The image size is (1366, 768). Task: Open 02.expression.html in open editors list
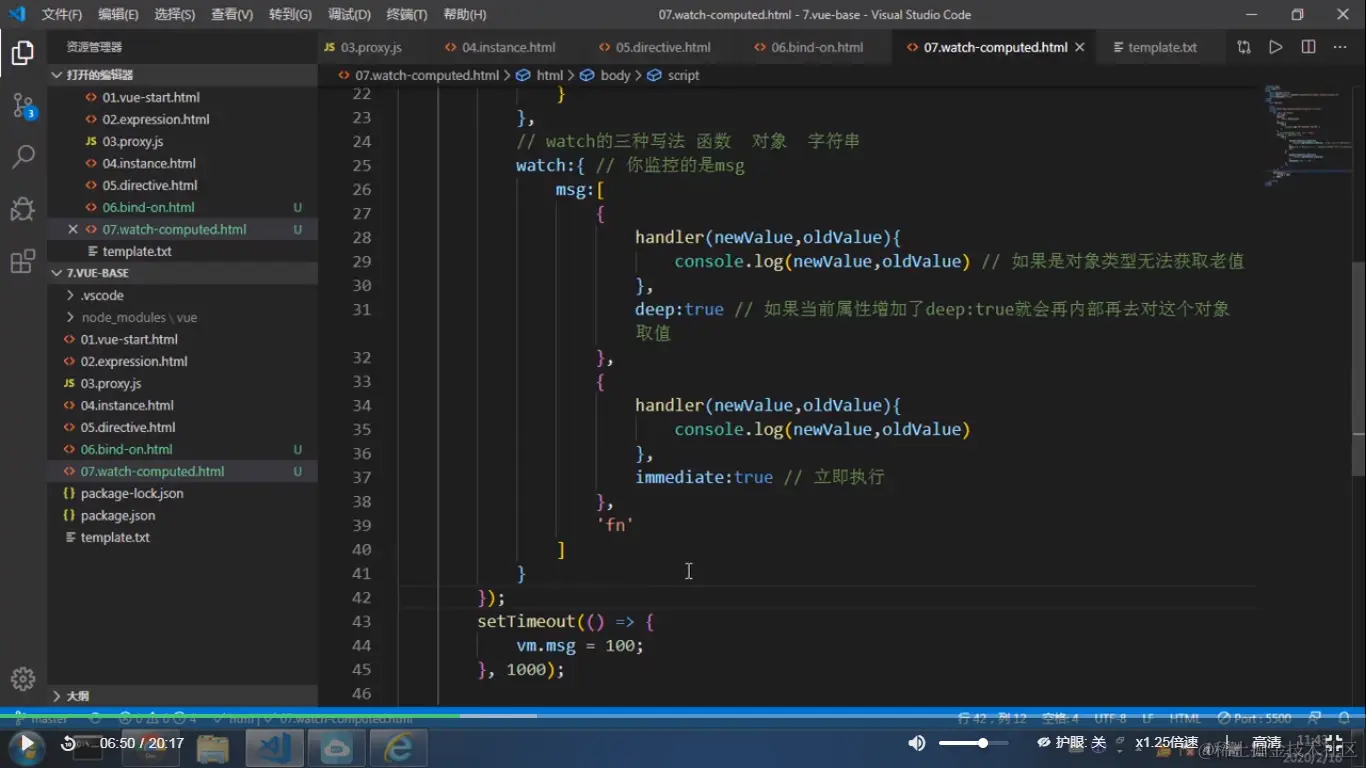(183, 119)
